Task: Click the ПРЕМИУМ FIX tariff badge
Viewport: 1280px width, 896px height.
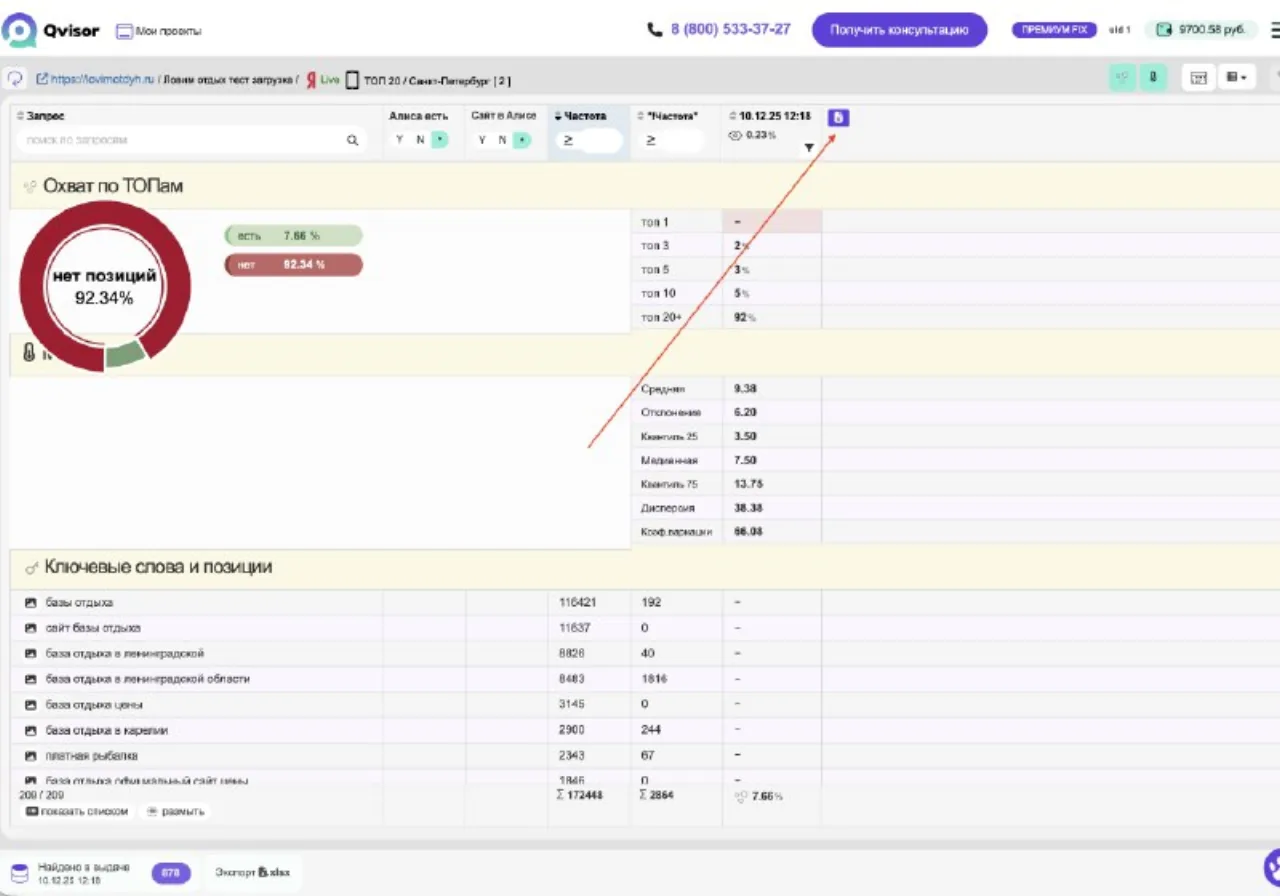Action: tap(1055, 30)
